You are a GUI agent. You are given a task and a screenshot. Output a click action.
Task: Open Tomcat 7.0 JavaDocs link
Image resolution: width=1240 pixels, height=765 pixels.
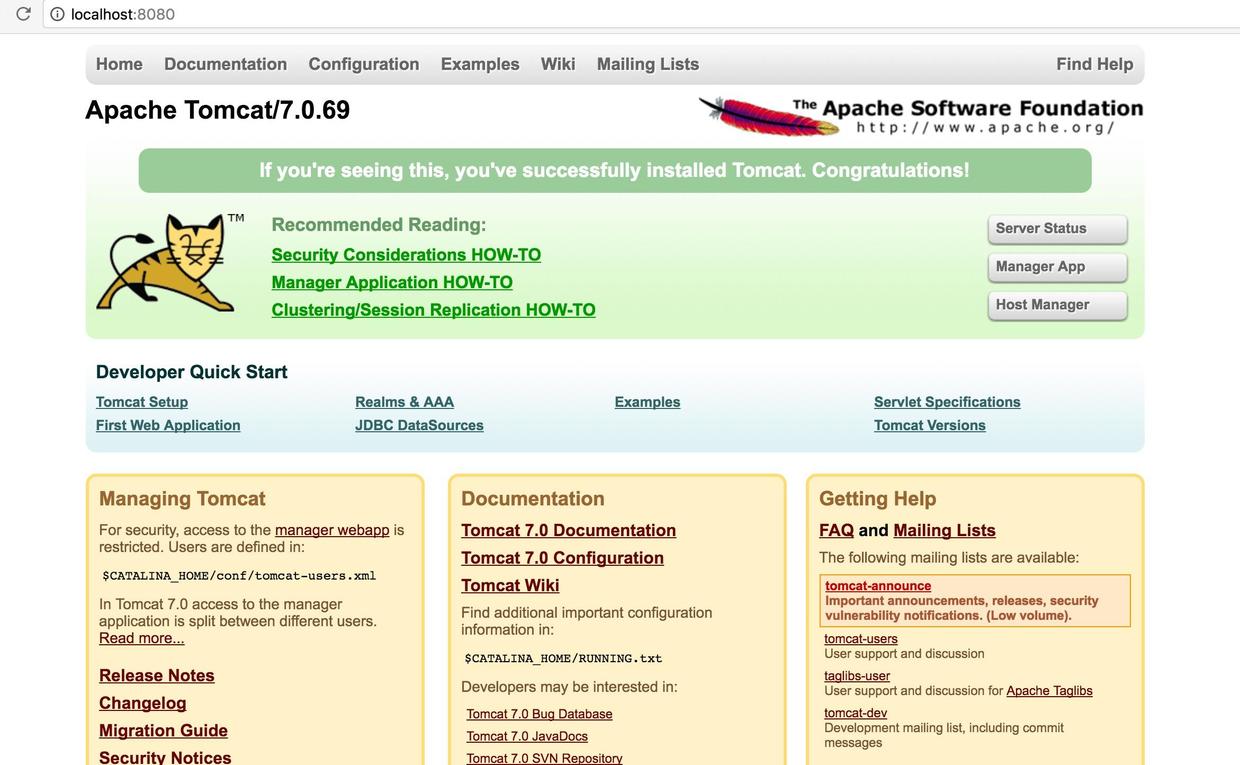[527, 736]
